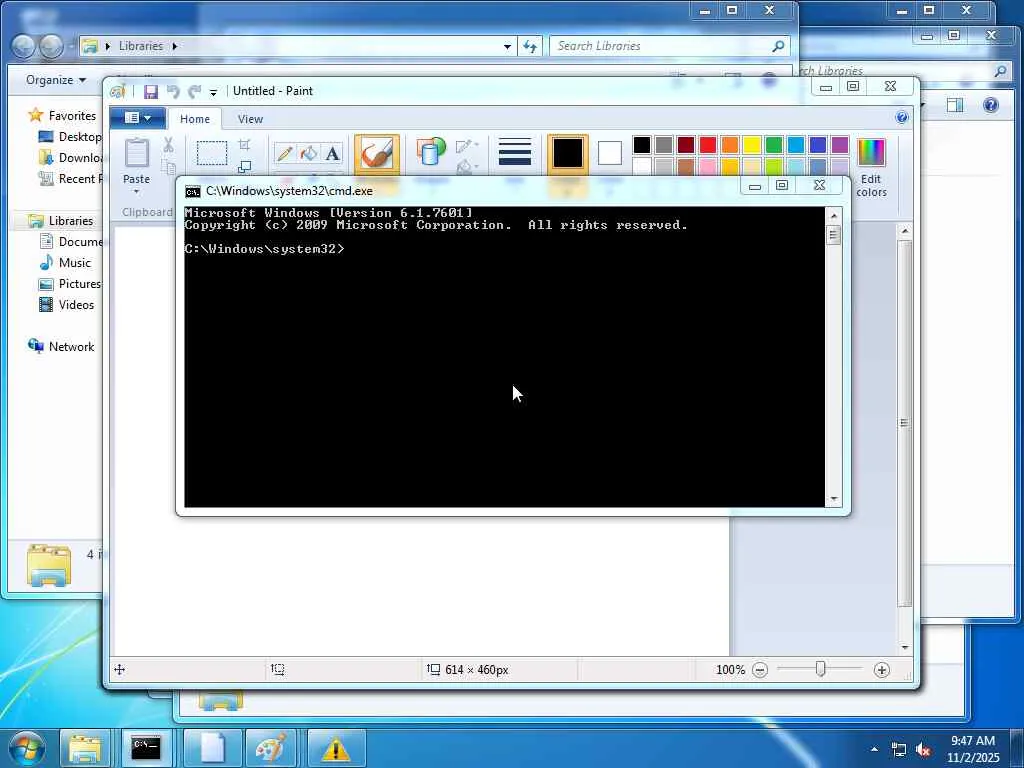This screenshot has width=1024, height=768.
Task: Click muted volume speaker in system tray
Action: [923, 750]
